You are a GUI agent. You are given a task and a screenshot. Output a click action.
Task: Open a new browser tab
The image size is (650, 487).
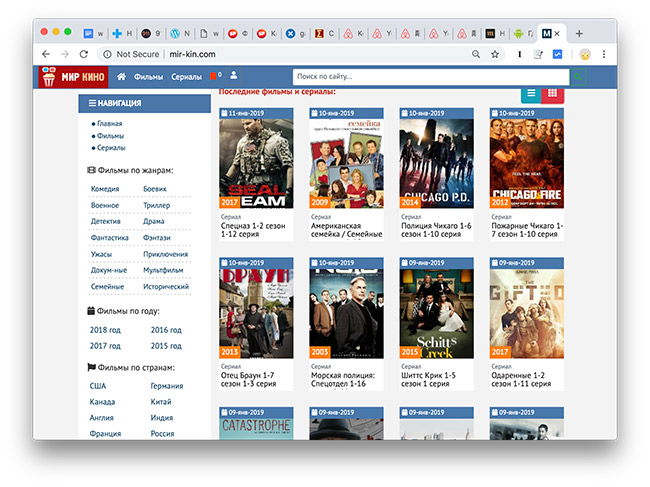tap(578, 33)
